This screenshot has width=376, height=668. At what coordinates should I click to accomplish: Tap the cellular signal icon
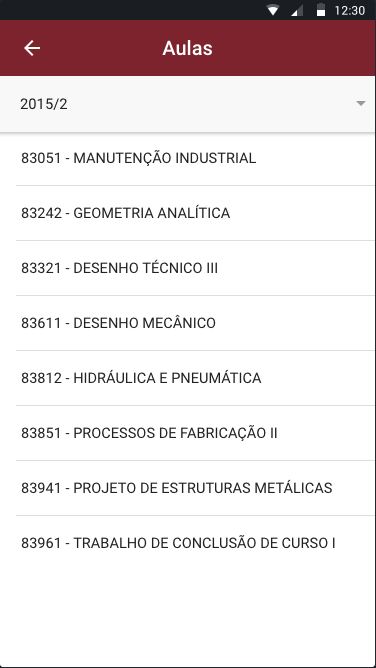(x=297, y=11)
